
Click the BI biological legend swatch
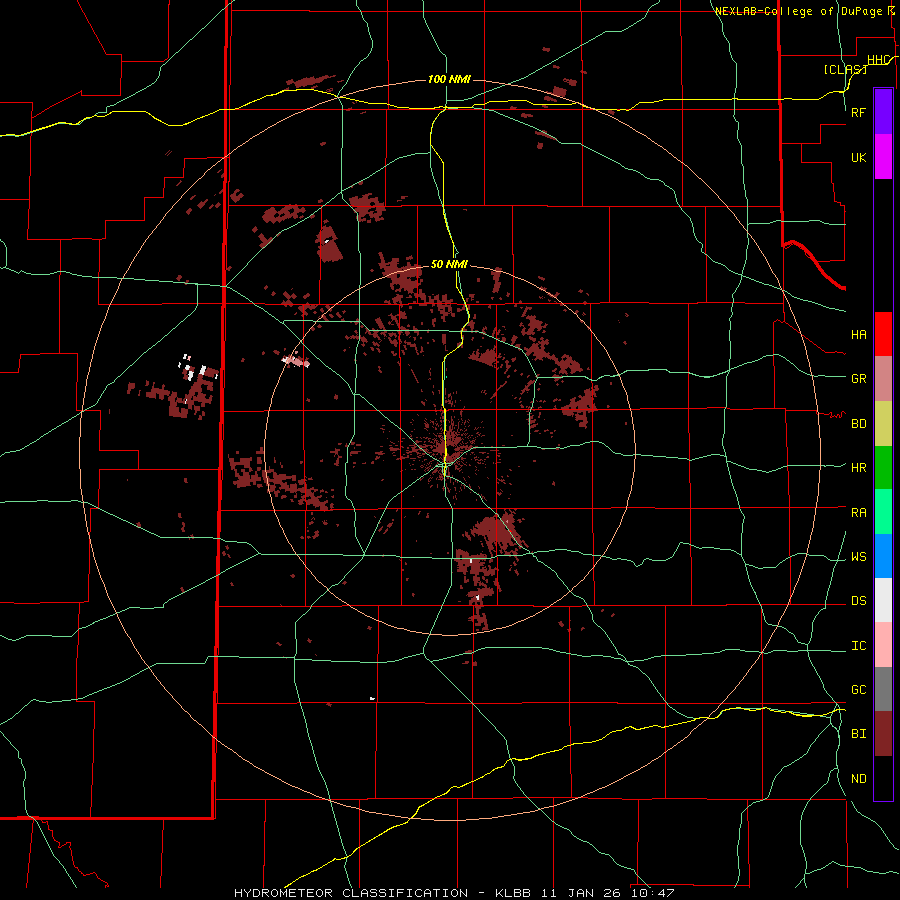click(883, 734)
